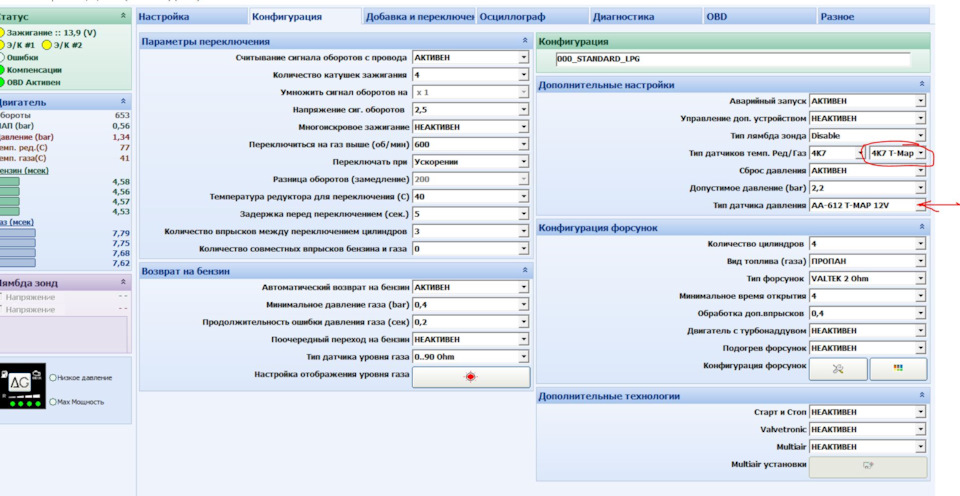Collapse the Параметры переключения section
Viewport: 960px width, 496px height.
(525, 41)
